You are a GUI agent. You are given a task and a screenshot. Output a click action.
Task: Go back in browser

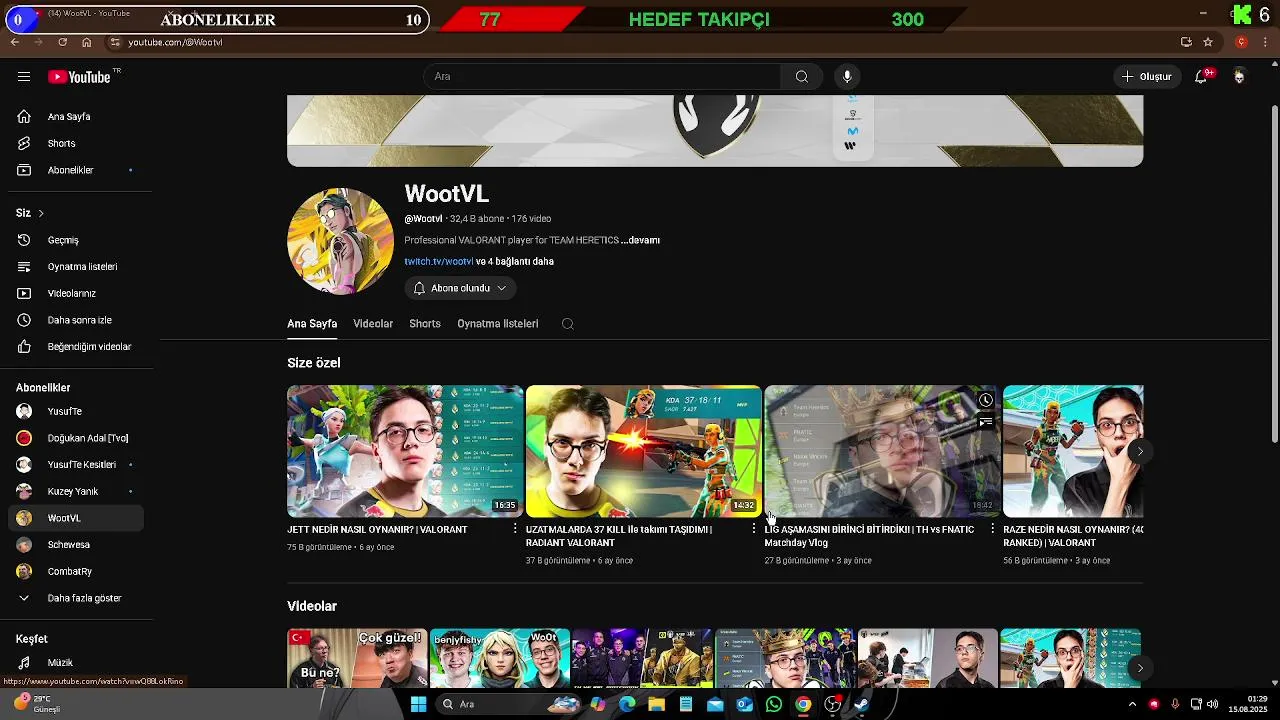[x=15, y=42]
